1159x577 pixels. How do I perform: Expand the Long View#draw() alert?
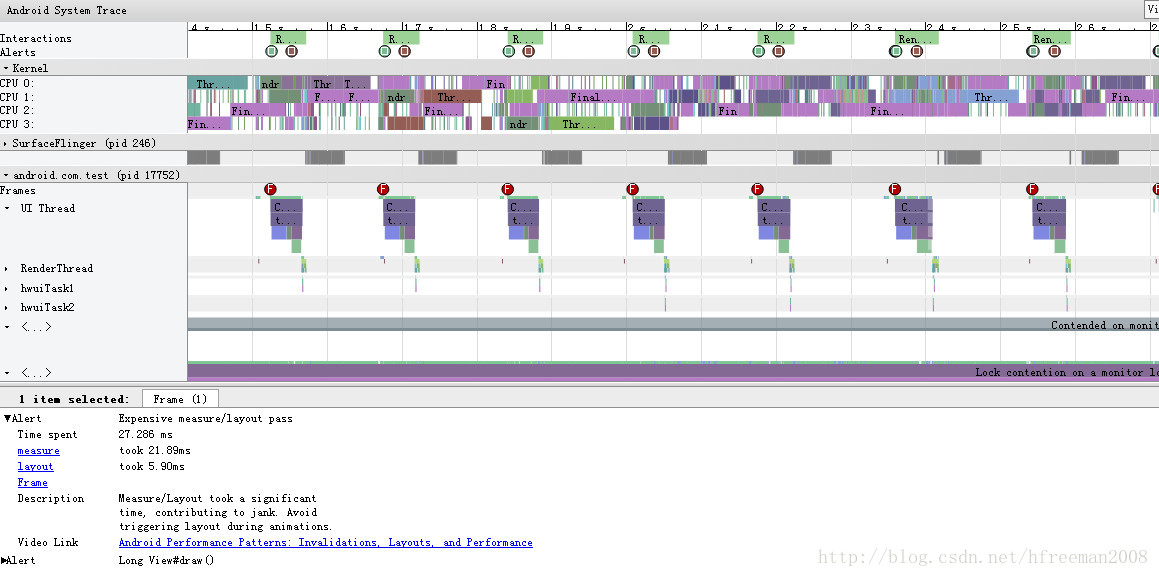click(4, 560)
